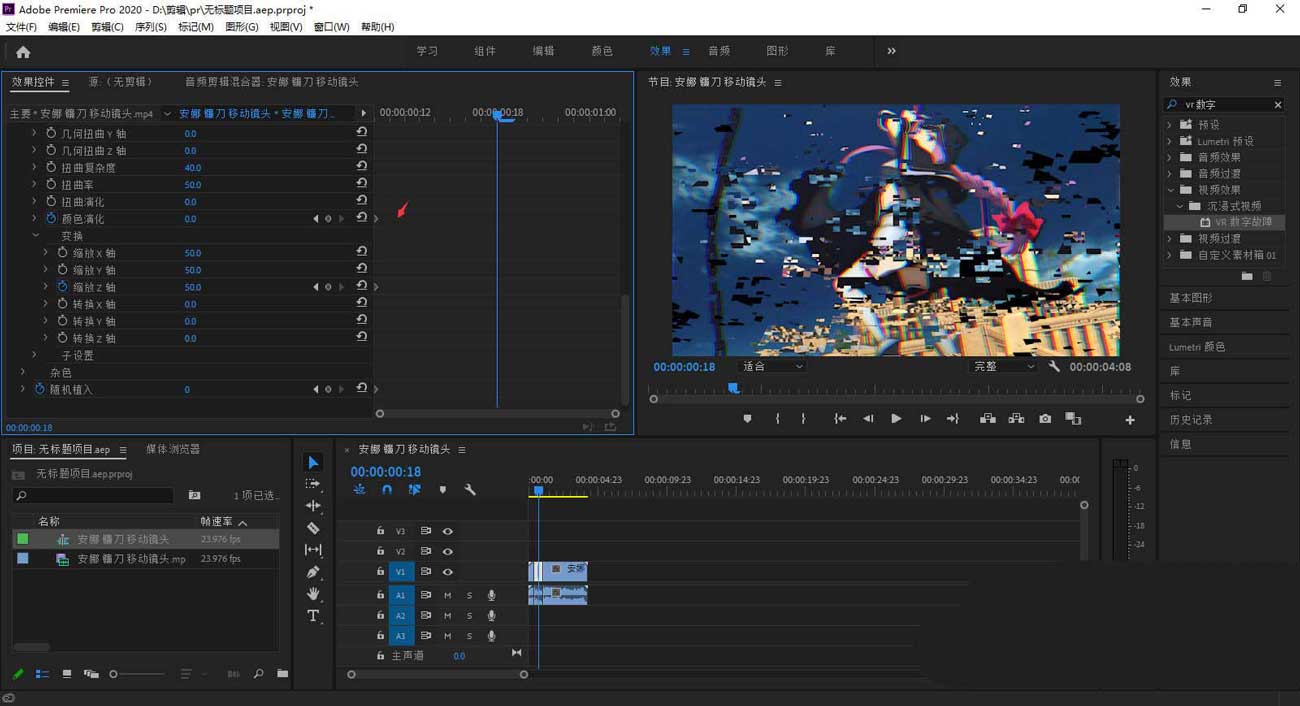Screen dimensions: 1300x706
Task: Play the program monitor video
Action: (896, 419)
